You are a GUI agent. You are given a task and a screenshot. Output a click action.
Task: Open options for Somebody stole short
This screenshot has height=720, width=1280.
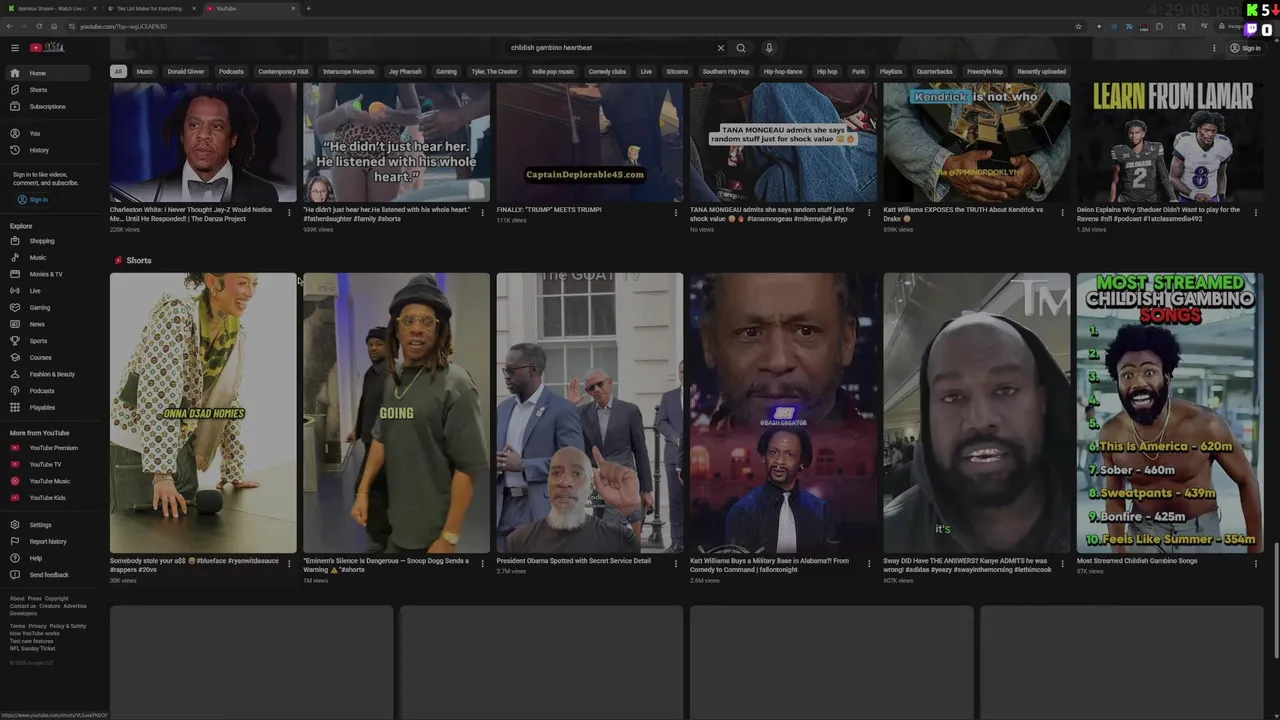pyautogui.click(x=289, y=563)
